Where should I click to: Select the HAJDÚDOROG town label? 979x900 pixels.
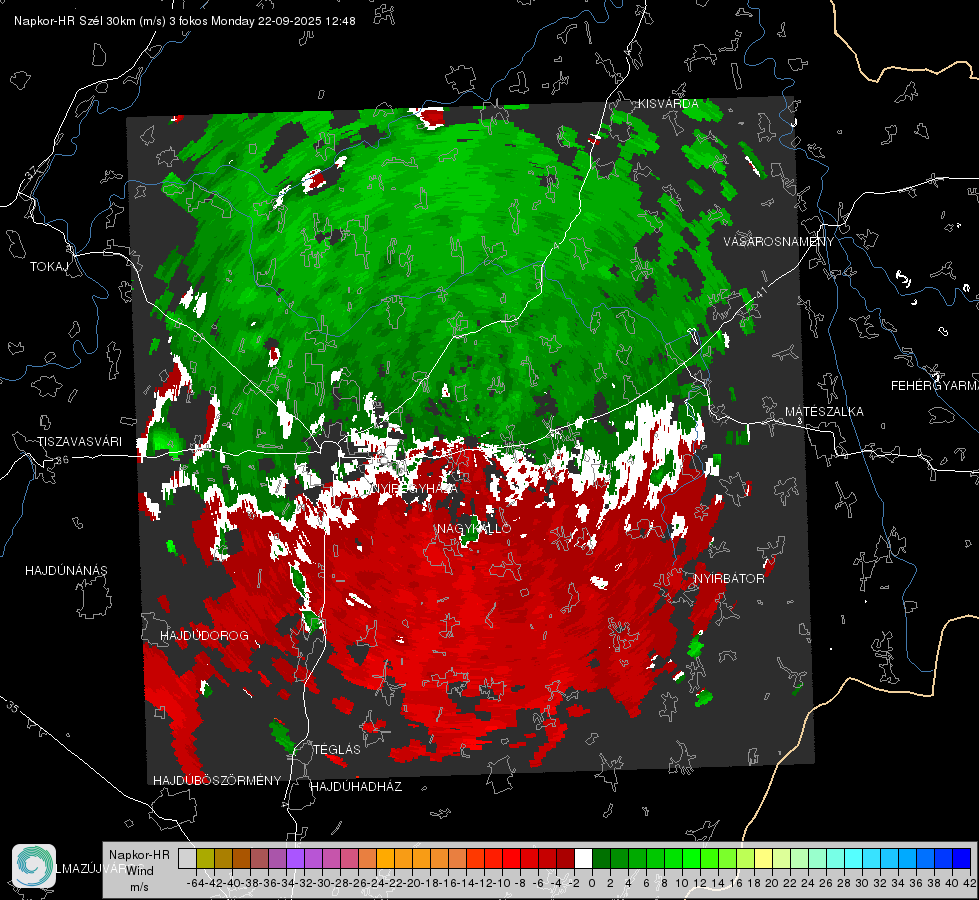[204, 635]
